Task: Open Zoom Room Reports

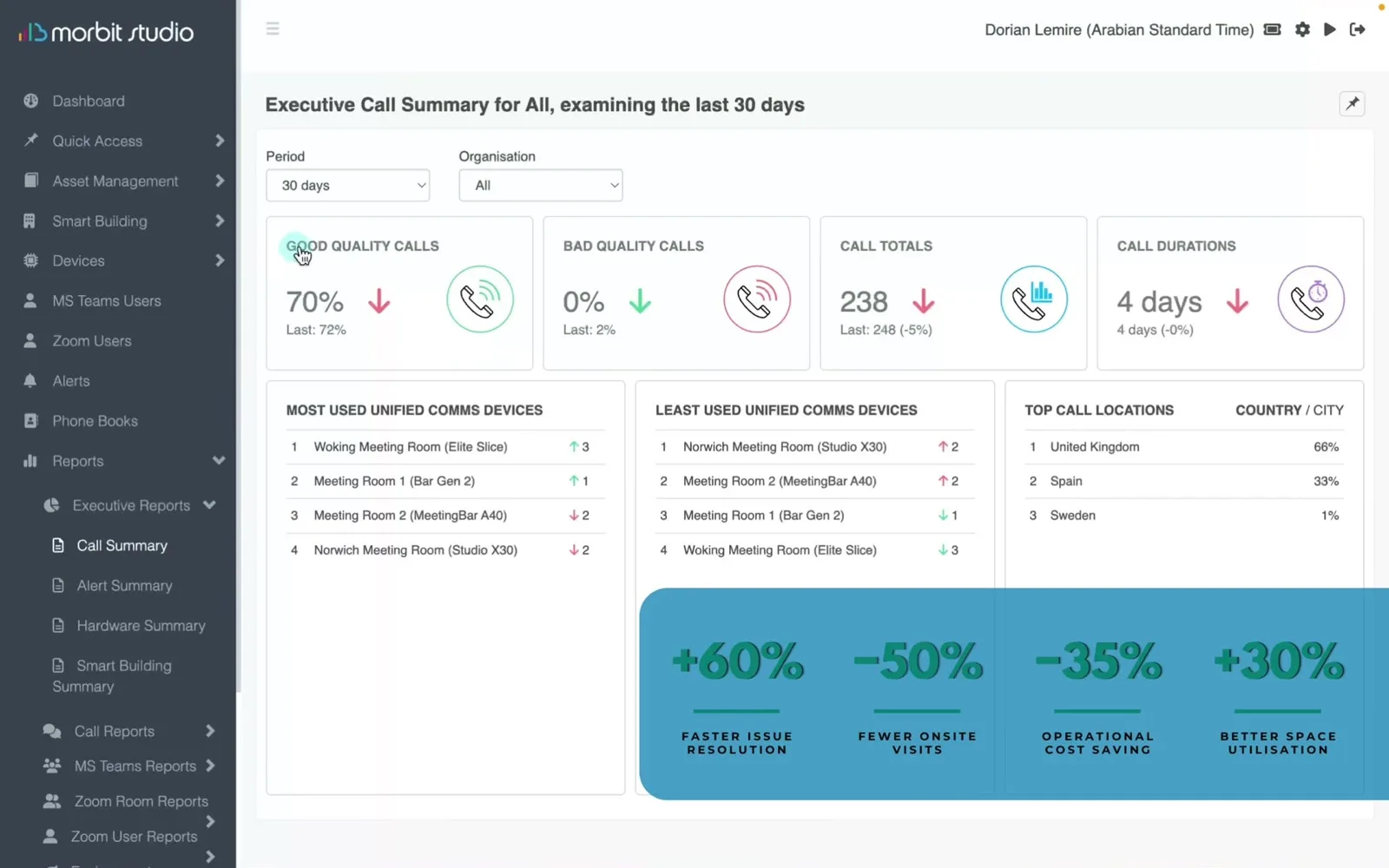Action: (141, 801)
